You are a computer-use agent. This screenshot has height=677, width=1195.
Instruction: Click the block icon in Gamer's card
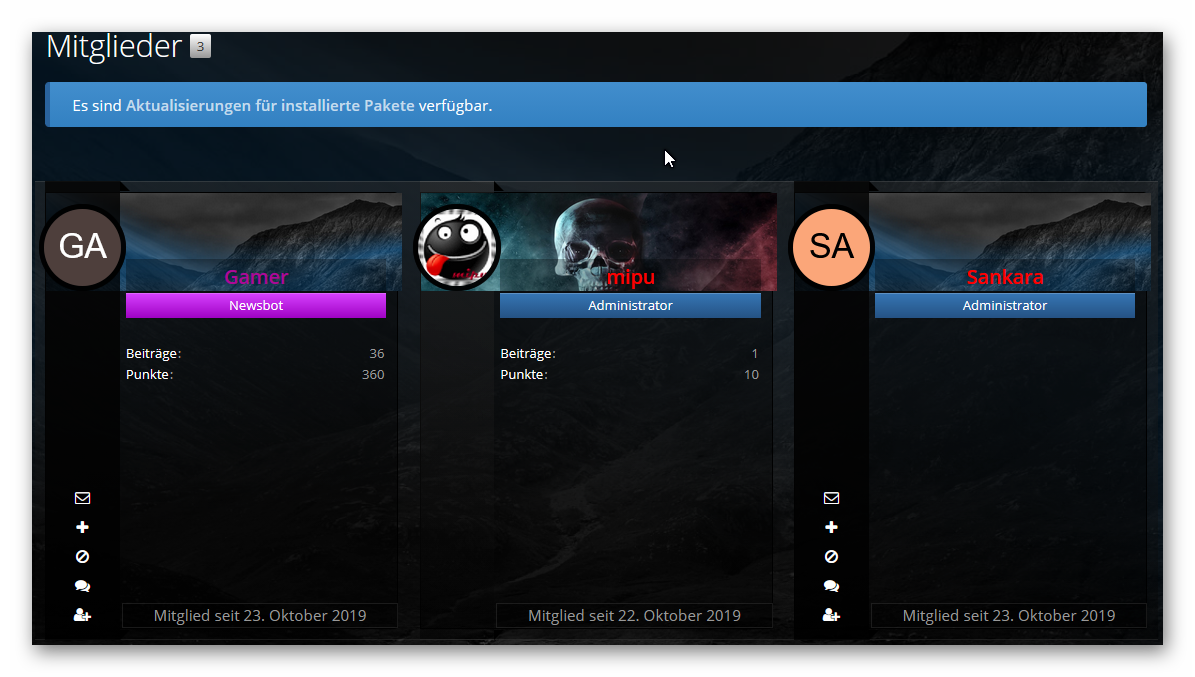click(82, 557)
